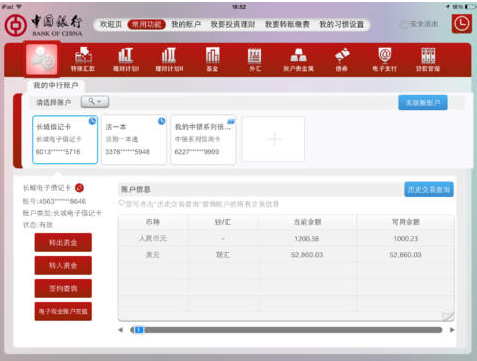Screen dimensions: 477x361
Task: Open the 我要转账缴费 tab
Action: pyautogui.click(x=287, y=24)
